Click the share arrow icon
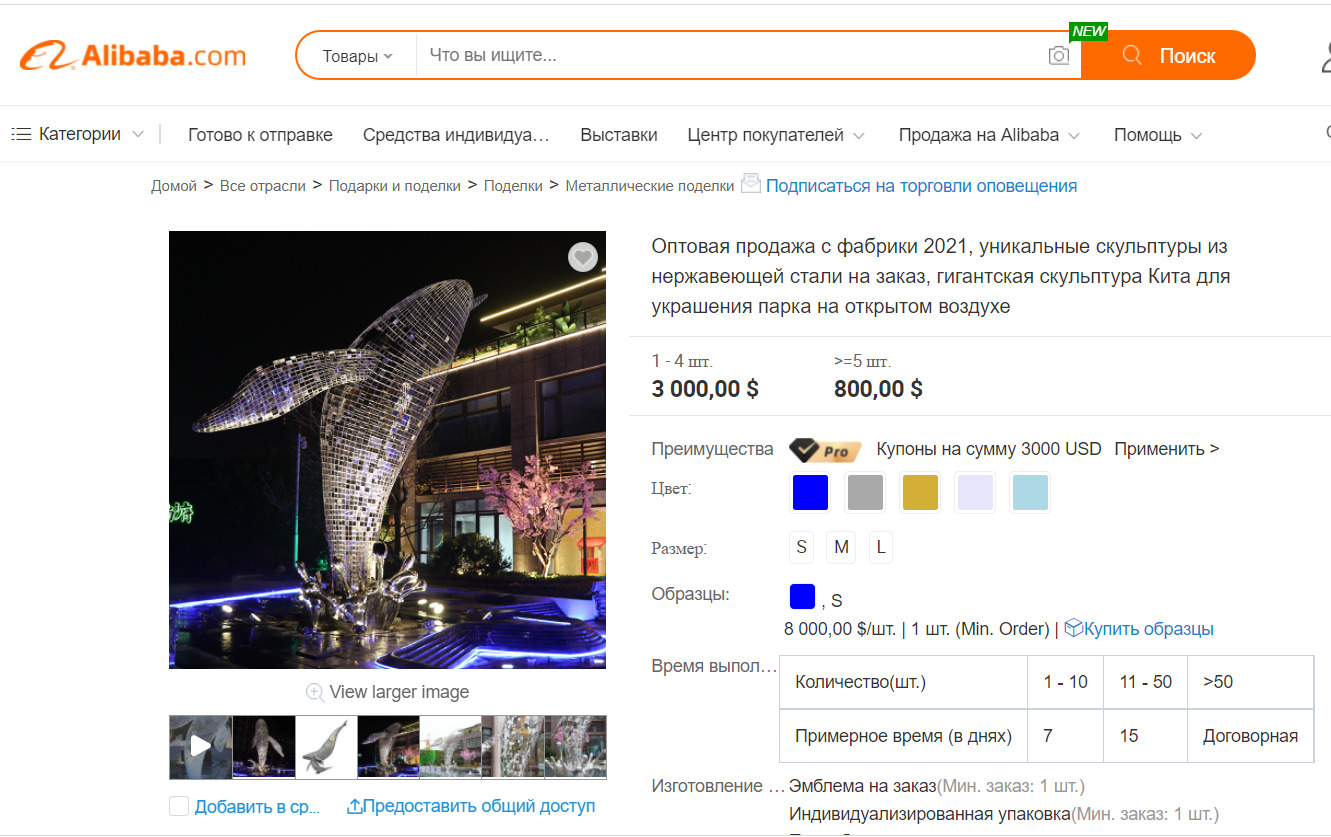Viewport: 1331px width, 837px height. tap(354, 806)
